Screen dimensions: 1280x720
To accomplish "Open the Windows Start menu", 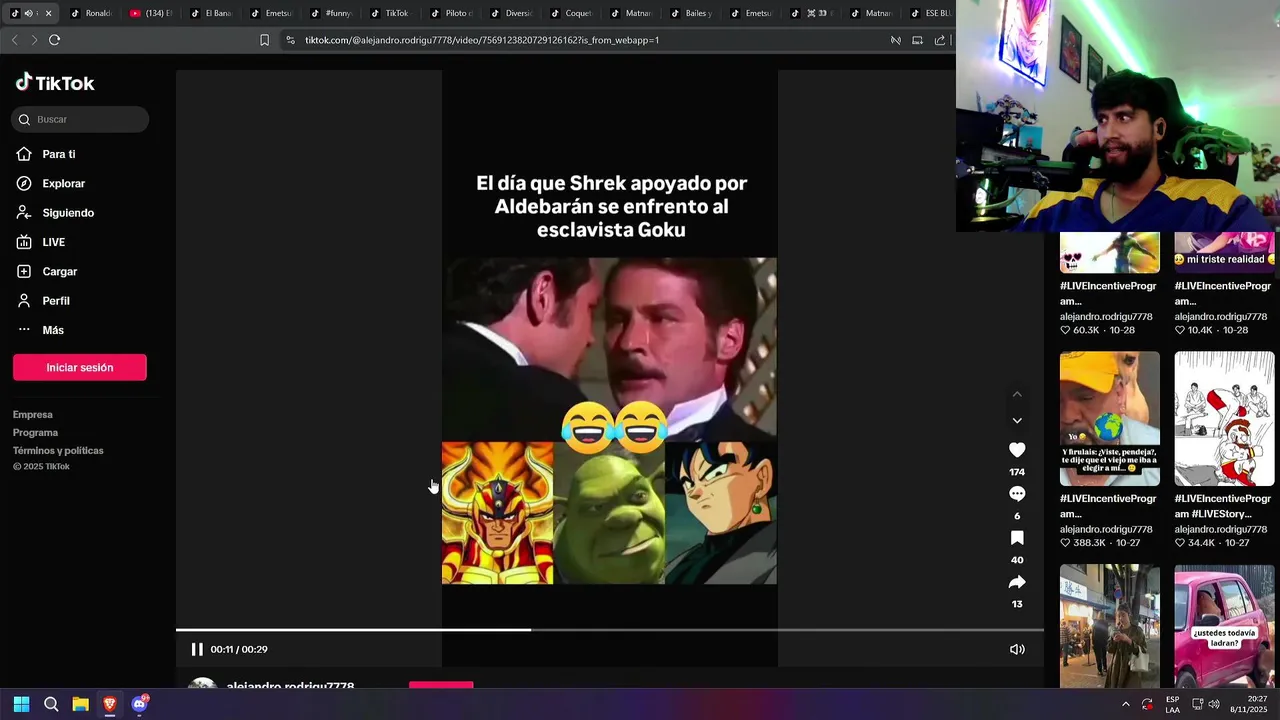I will point(21,704).
